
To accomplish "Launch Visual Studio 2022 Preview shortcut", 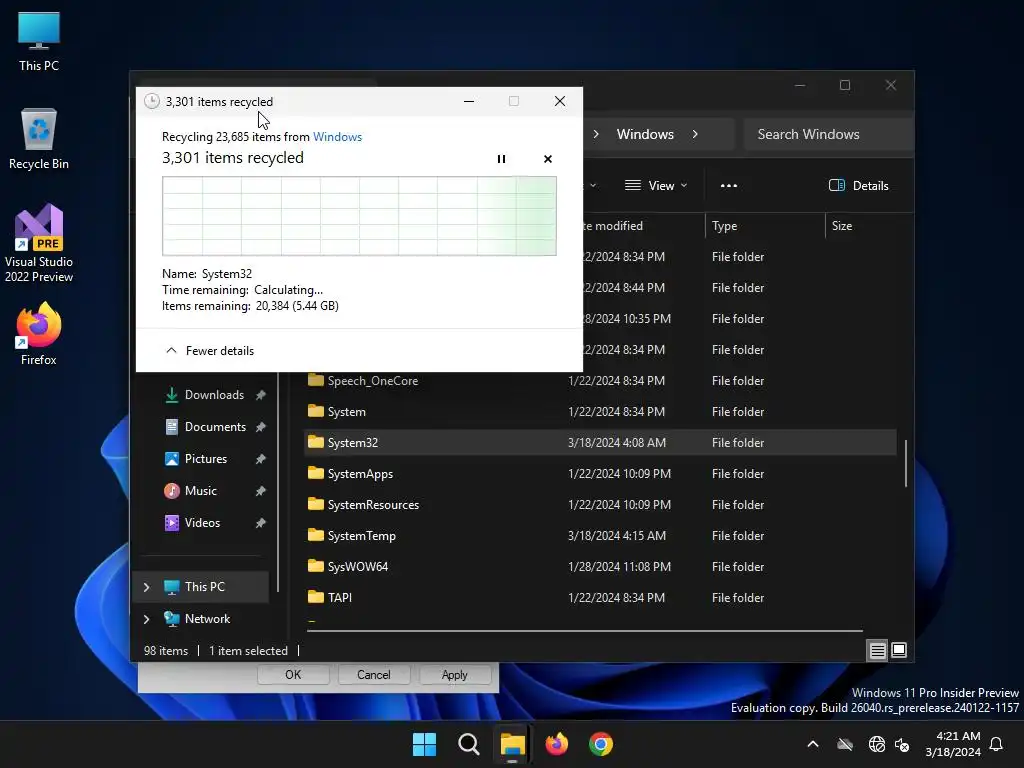I will pos(39,244).
